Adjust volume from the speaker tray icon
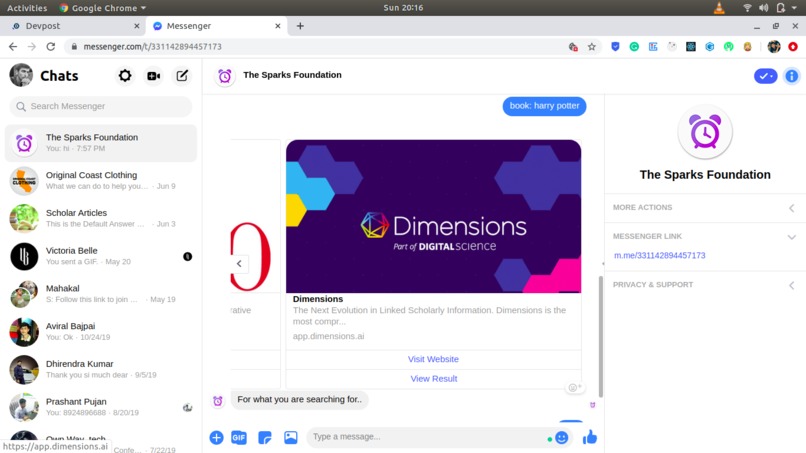The image size is (806, 453). coord(764,8)
